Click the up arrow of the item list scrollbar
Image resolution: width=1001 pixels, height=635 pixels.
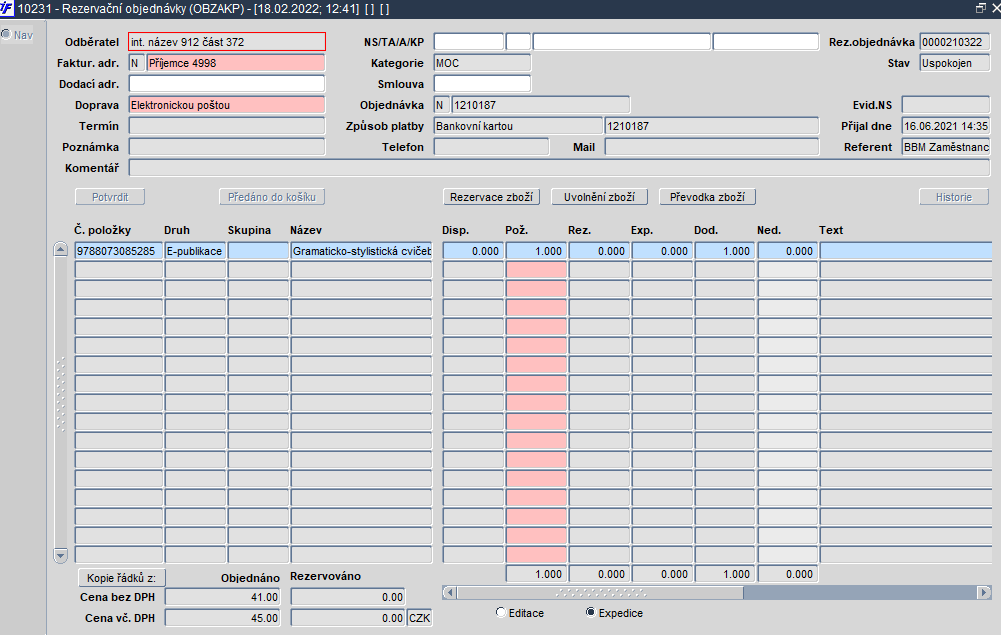point(61,250)
